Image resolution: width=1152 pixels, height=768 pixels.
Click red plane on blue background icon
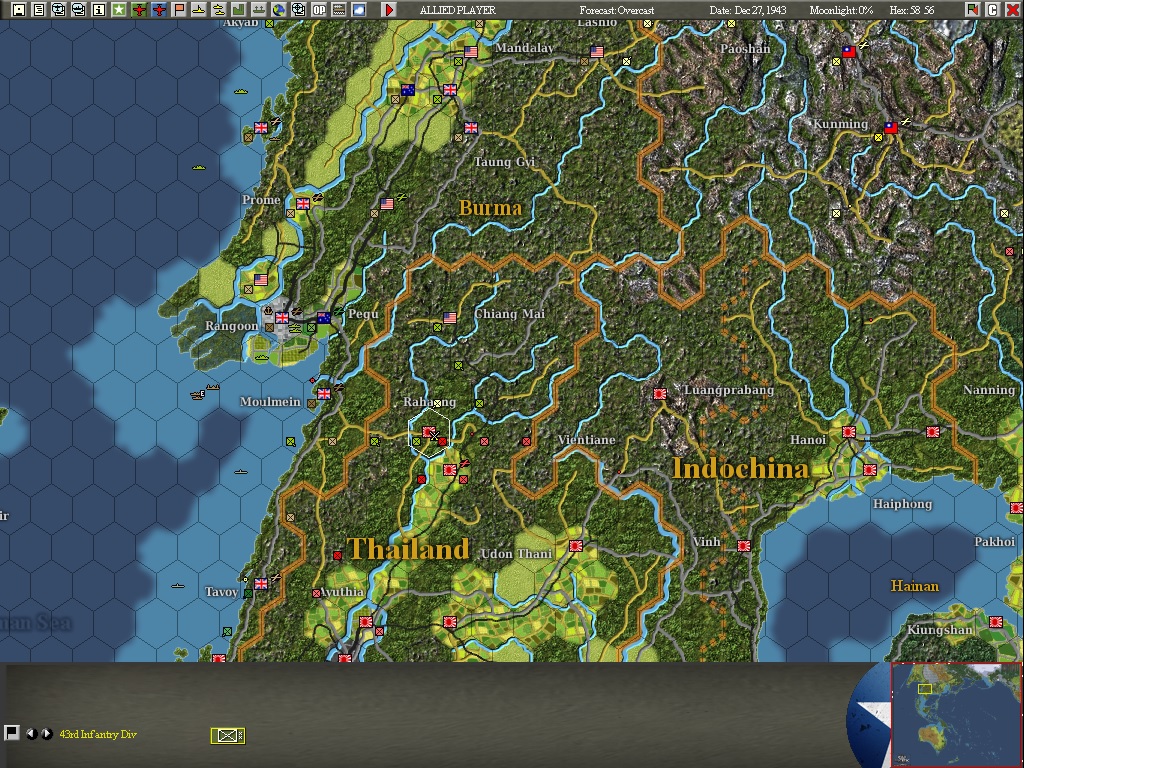coord(159,10)
